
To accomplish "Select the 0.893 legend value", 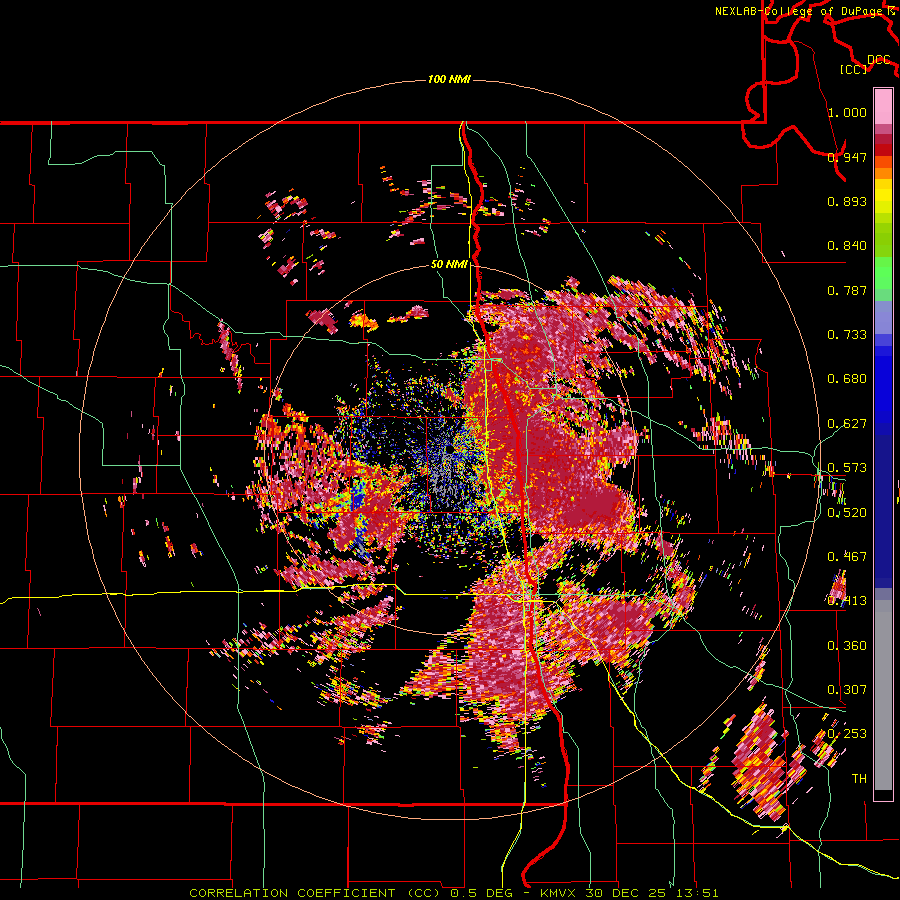I will pyautogui.click(x=847, y=201).
